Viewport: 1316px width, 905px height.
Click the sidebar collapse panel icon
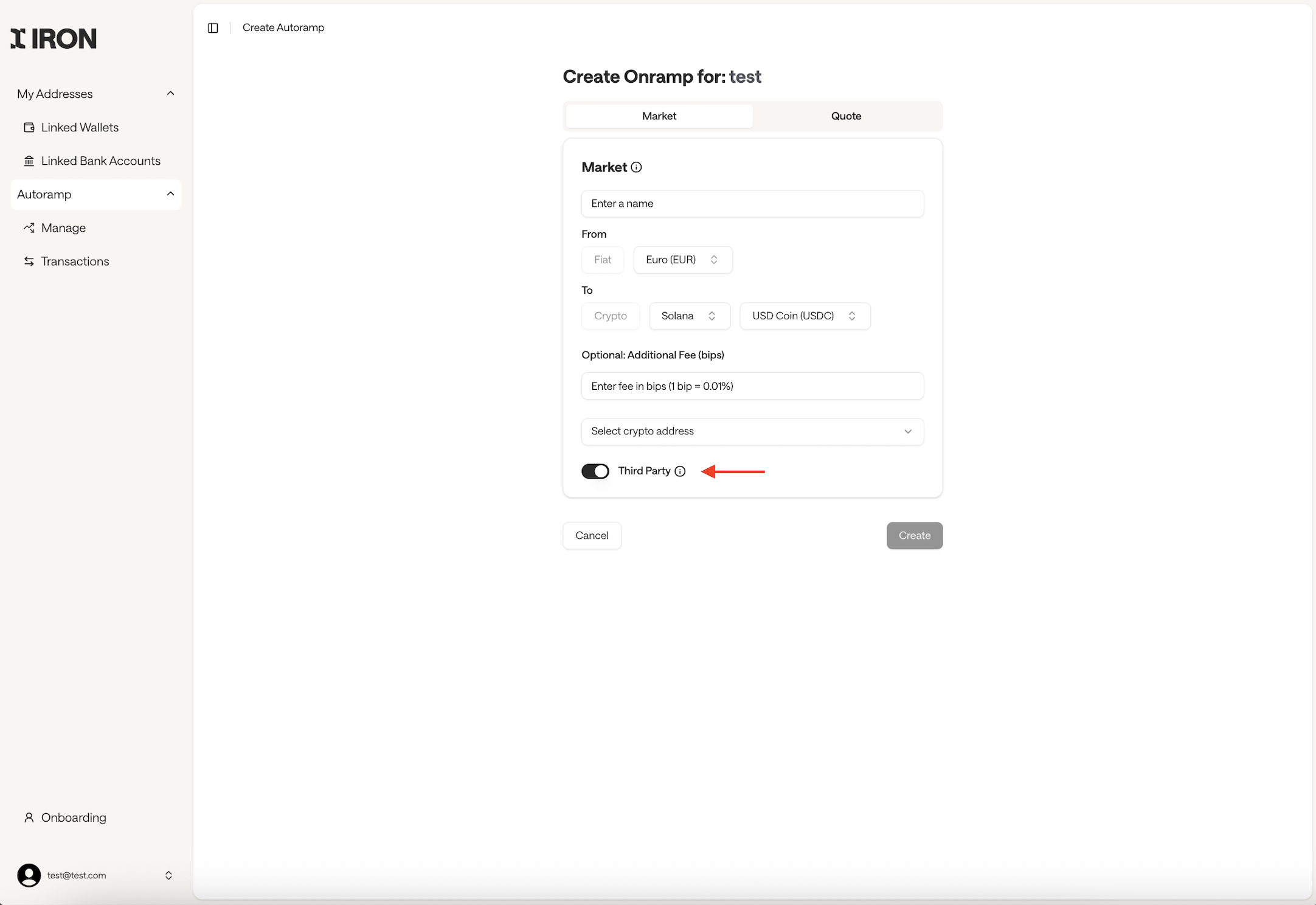(x=213, y=28)
